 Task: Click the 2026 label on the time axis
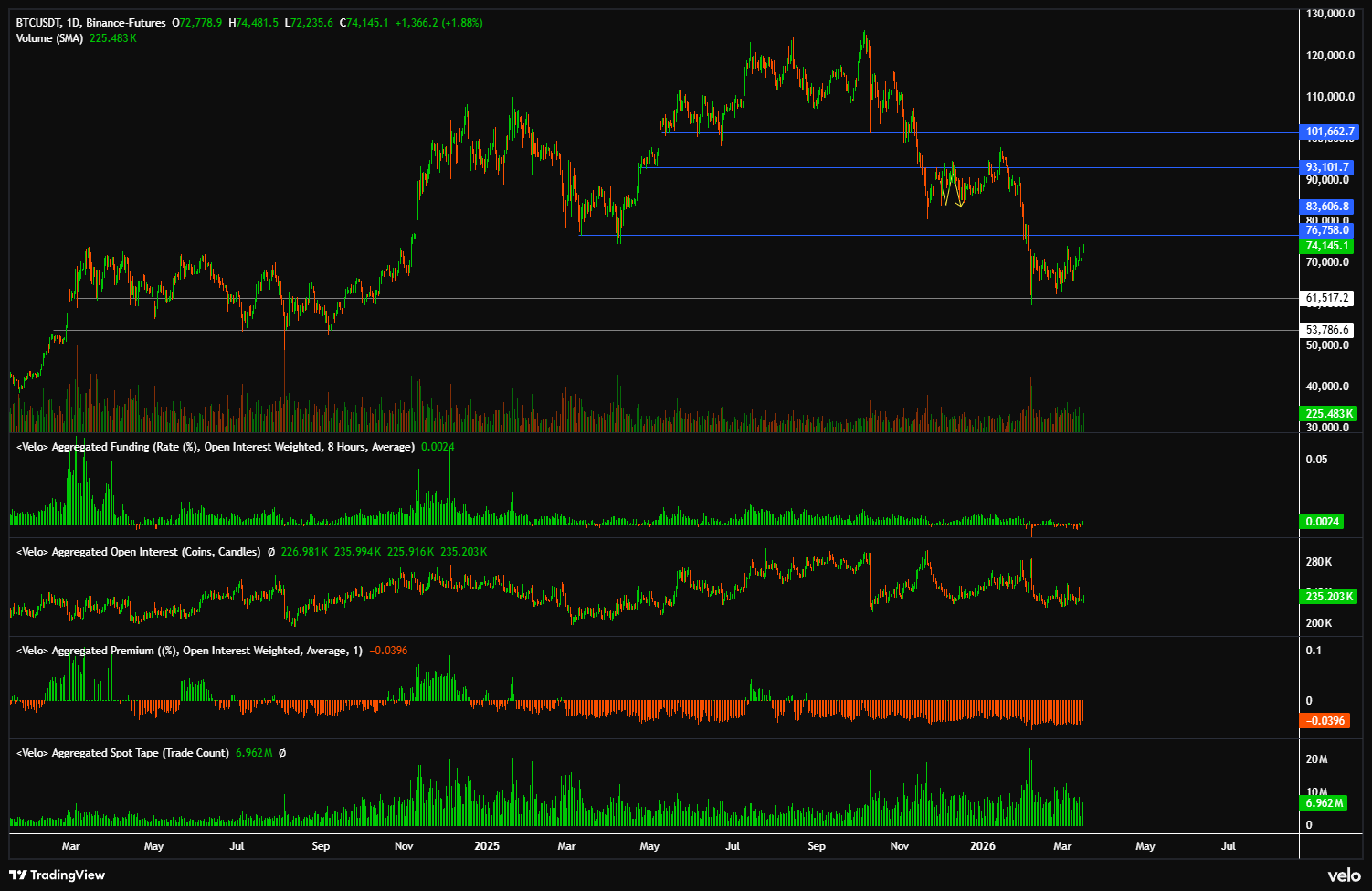coord(983,846)
